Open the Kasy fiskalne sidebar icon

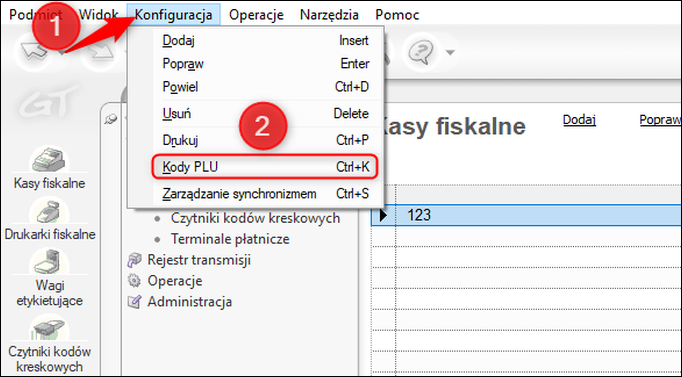49,160
